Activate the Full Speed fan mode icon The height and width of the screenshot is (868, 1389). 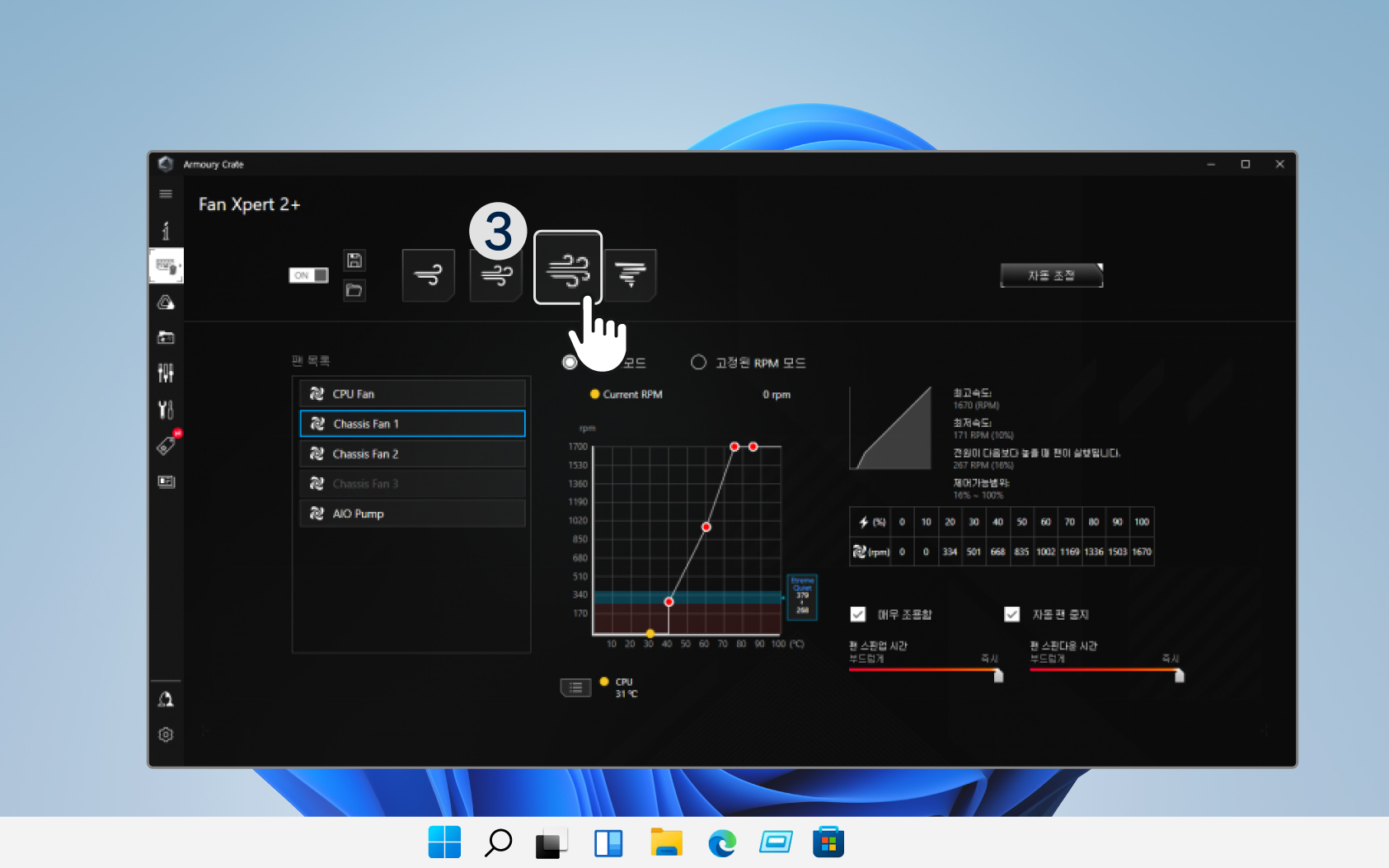coord(630,274)
